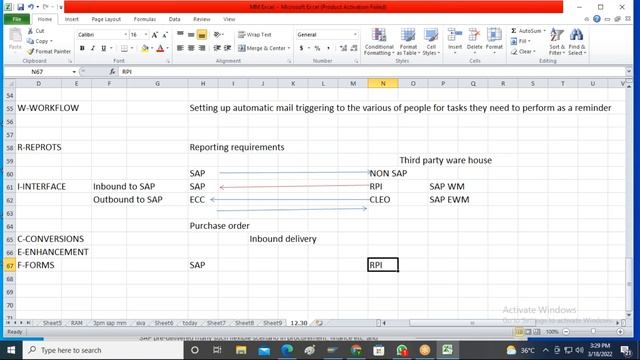The image size is (640, 360).
Task: Select the 3pm sap mm sheet tab
Action: [109, 323]
